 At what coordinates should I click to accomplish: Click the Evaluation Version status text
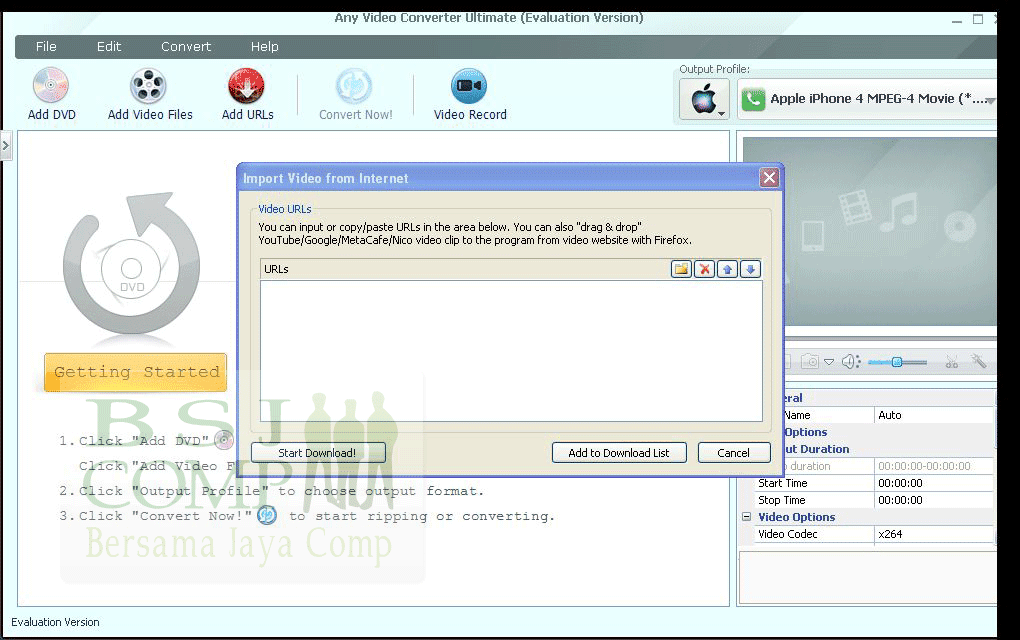click(x=55, y=622)
